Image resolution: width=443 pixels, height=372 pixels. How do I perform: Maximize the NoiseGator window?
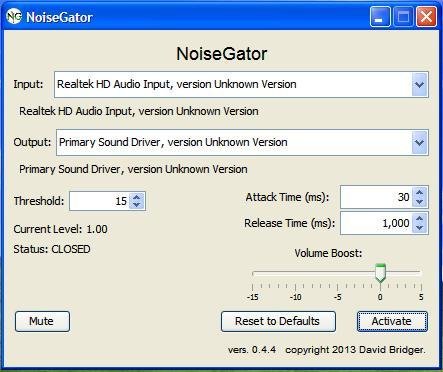(x=403, y=16)
